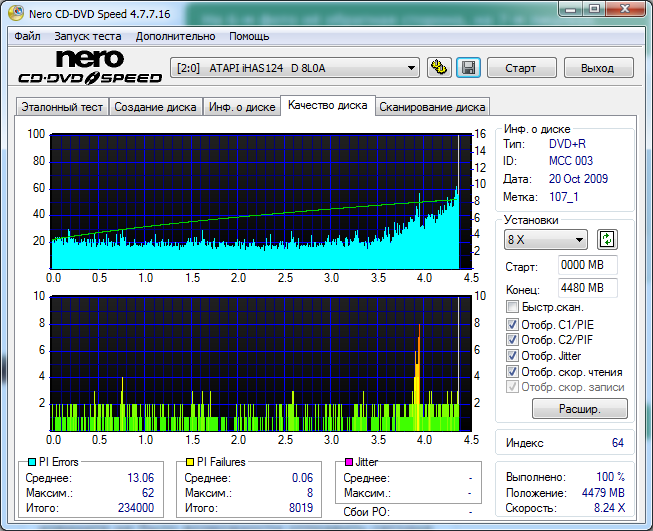
Task: Click the green refresh speed icon
Action: (607, 240)
